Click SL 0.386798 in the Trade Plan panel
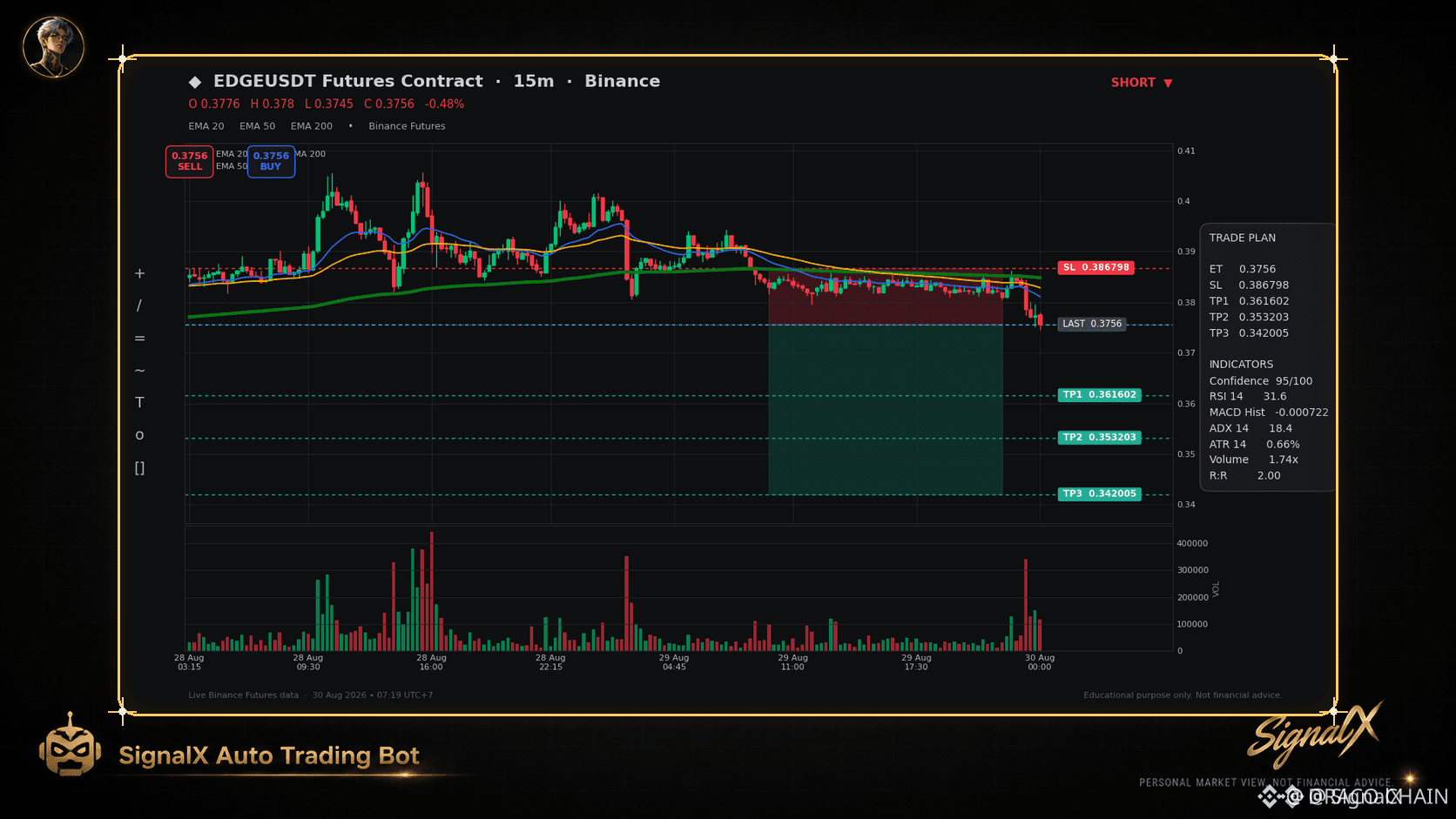Viewport: 1456px width, 819px height. click(x=1249, y=285)
